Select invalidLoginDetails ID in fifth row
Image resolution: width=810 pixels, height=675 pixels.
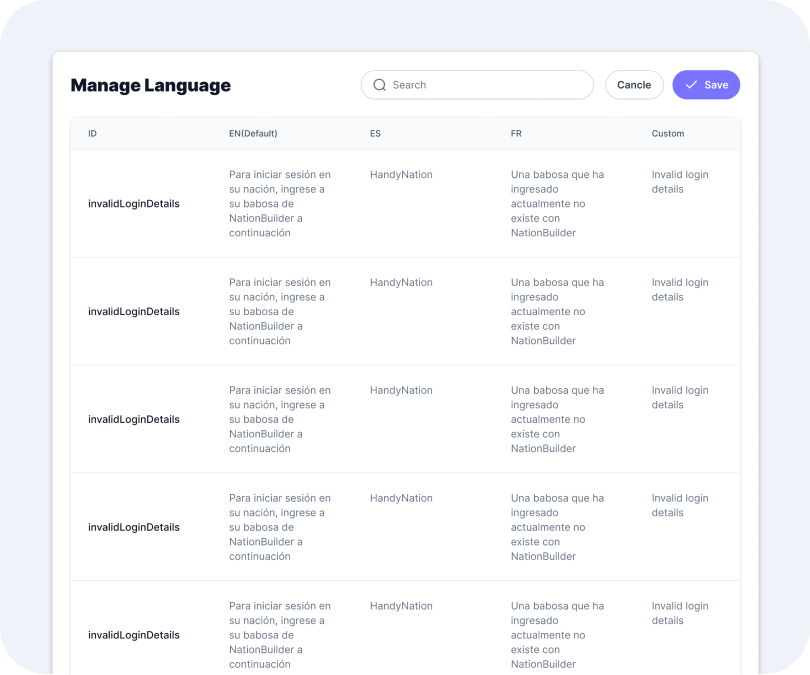[134, 636]
